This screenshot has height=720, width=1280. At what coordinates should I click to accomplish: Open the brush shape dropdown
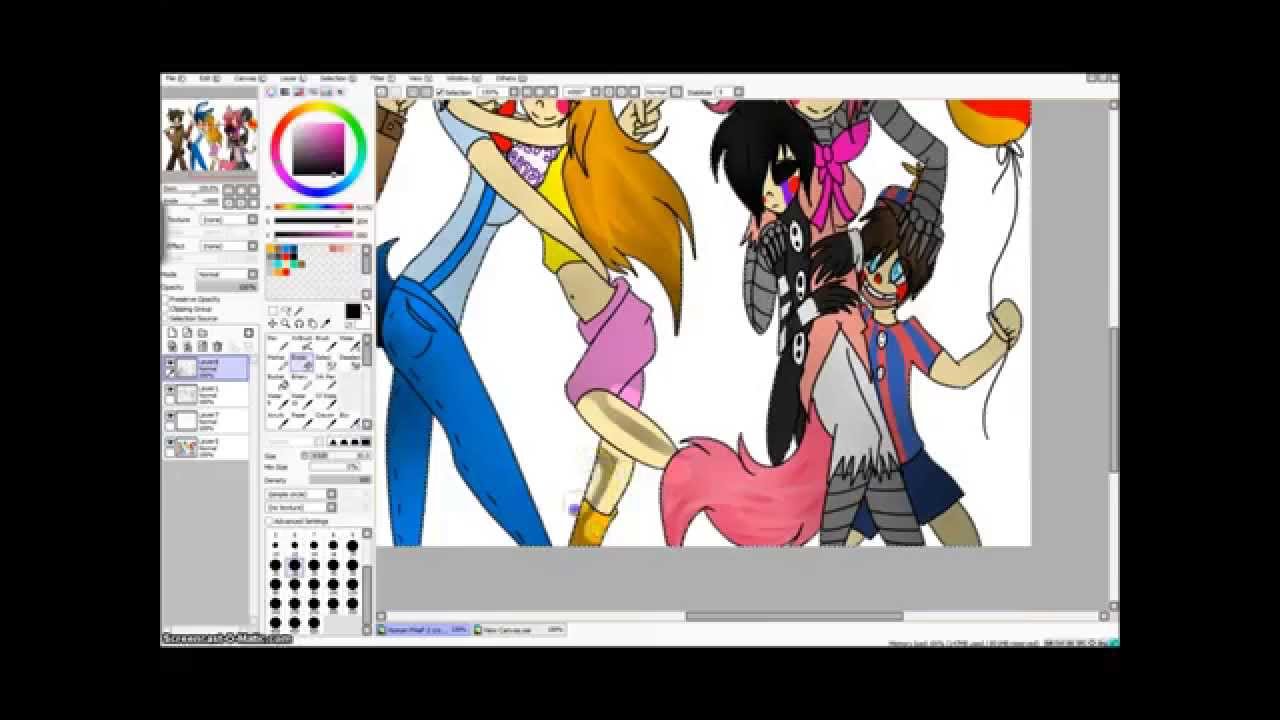click(301, 494)
